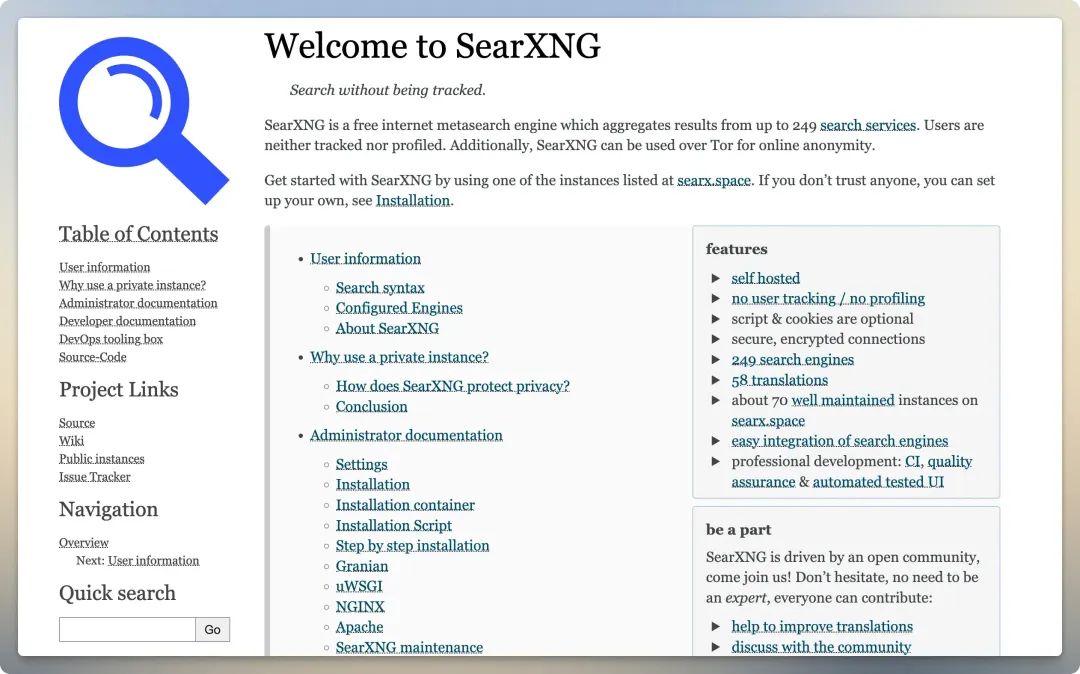
Task: Open 'Source-Code' sidebar link
Action: click(93, 357)
